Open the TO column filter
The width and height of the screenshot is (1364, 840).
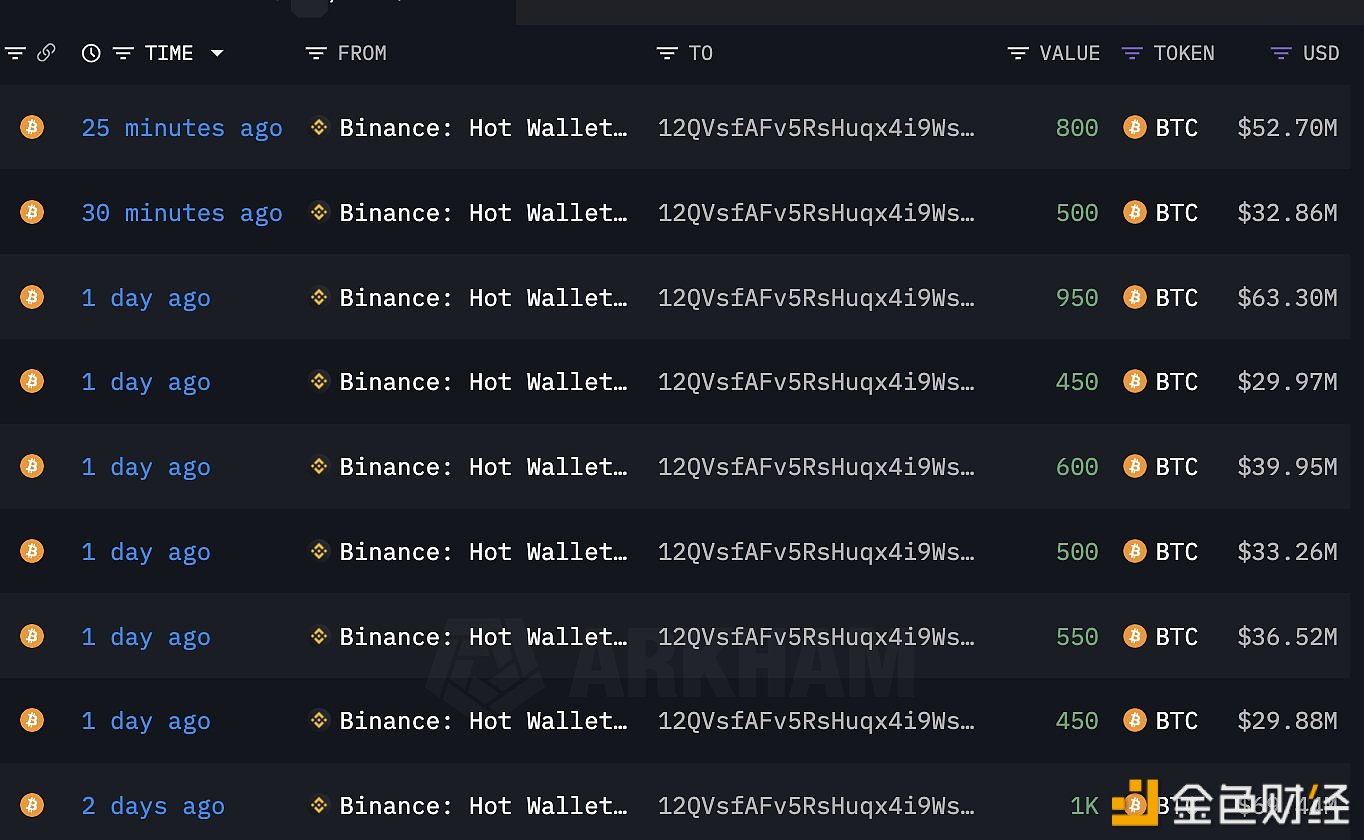tap(667, 53)
